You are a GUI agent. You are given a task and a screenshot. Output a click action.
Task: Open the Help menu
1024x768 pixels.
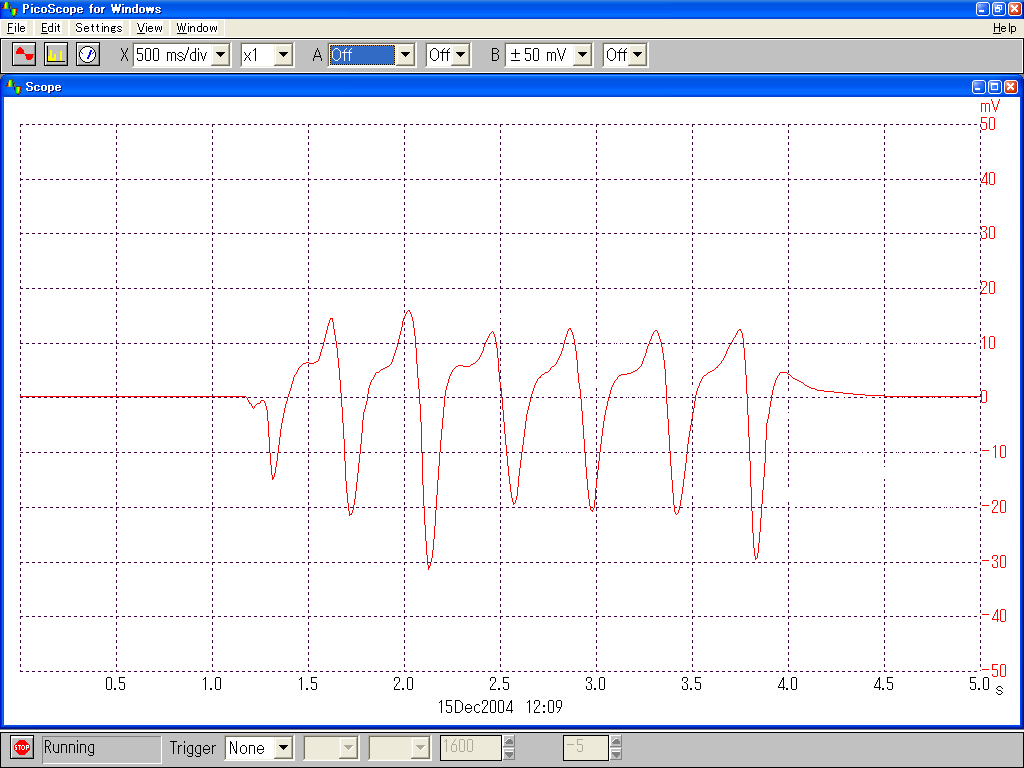pos(1004,28)
